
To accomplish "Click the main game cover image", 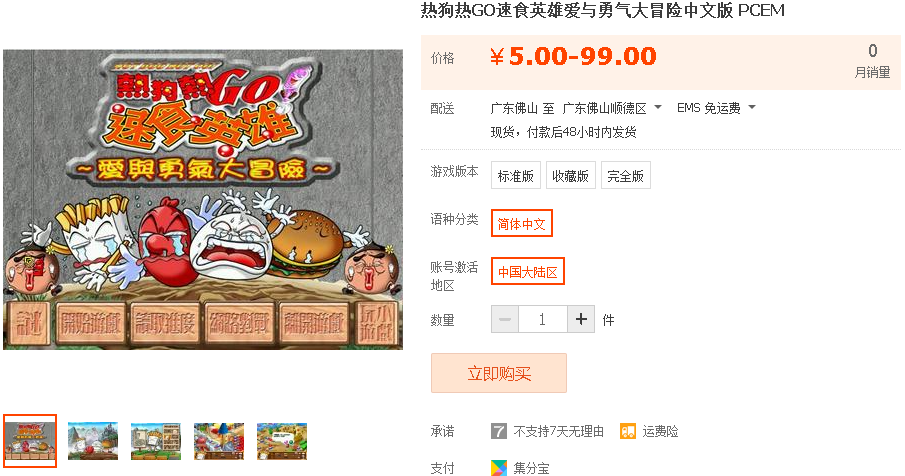I will [x=203, y=200].
